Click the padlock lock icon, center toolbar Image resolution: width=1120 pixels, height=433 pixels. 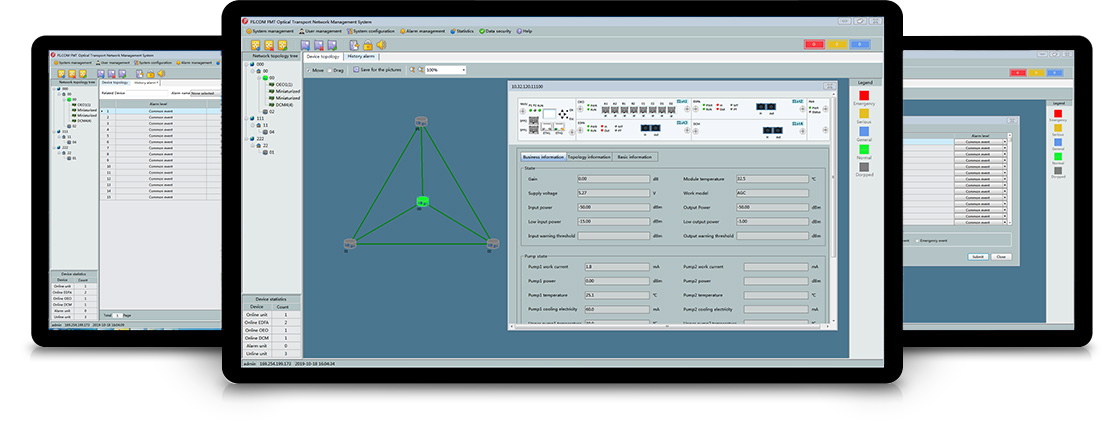[368, 45]
